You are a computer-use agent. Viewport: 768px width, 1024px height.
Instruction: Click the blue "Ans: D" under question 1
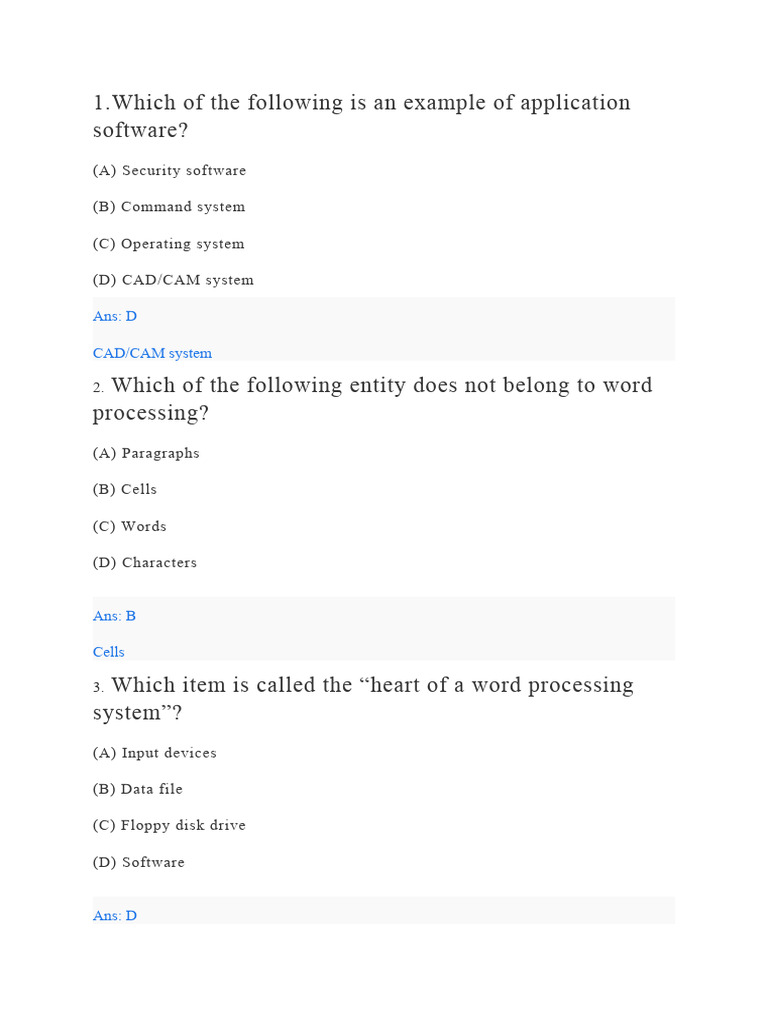[115, 316]
